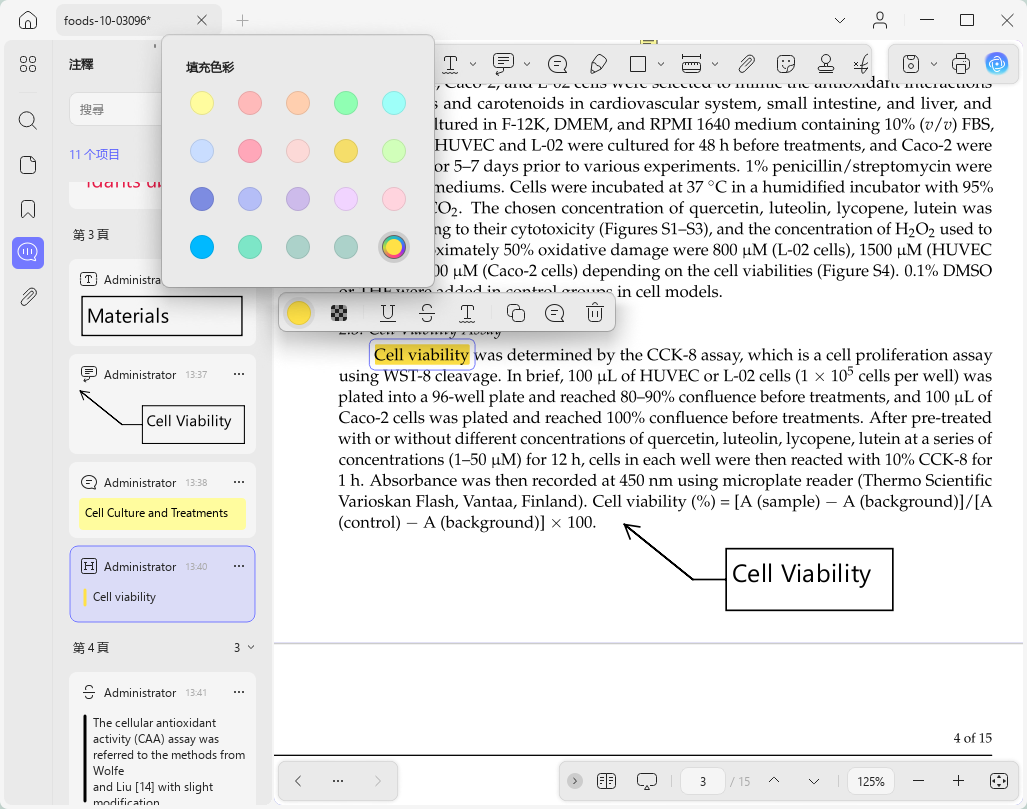Go to the next page arrow
The image size is (1027, 809).
click(813, 781)
